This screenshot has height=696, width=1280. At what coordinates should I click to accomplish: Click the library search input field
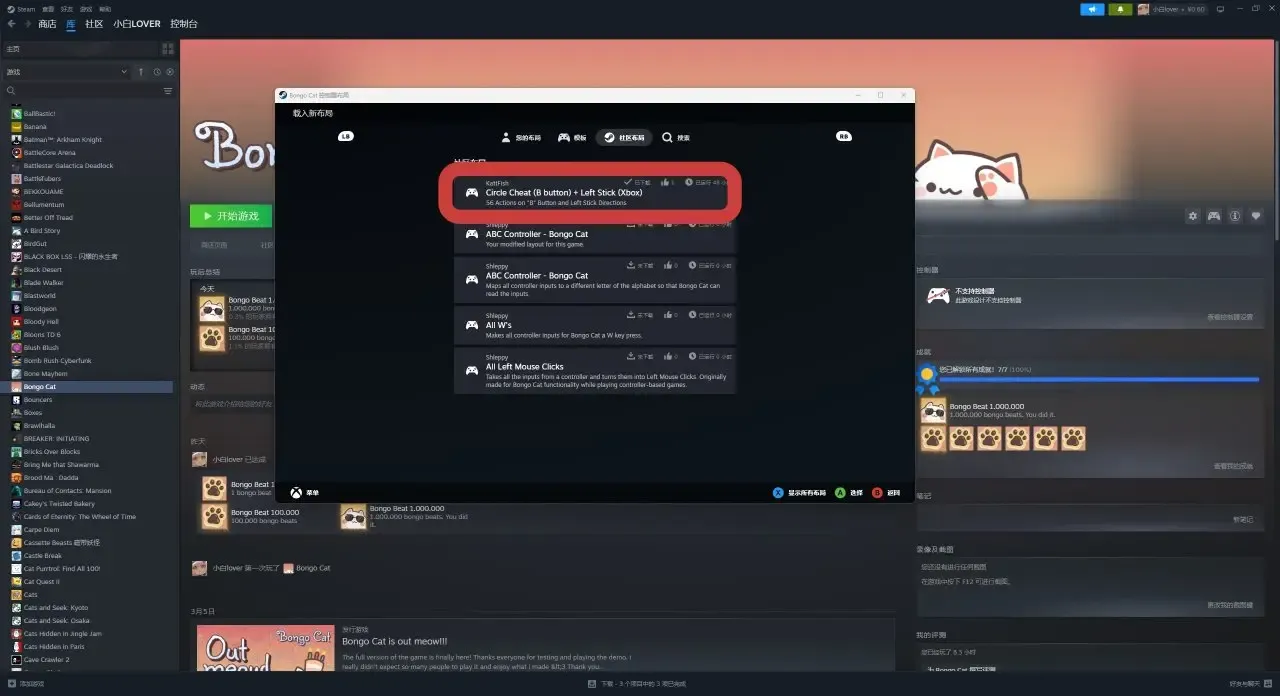coord(82,91)
